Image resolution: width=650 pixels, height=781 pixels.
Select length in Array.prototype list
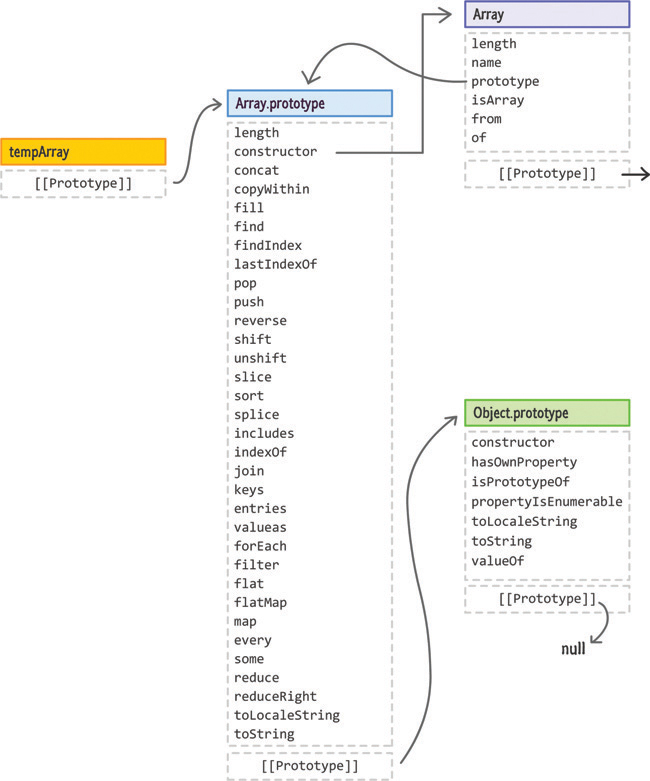coord(257,133)
